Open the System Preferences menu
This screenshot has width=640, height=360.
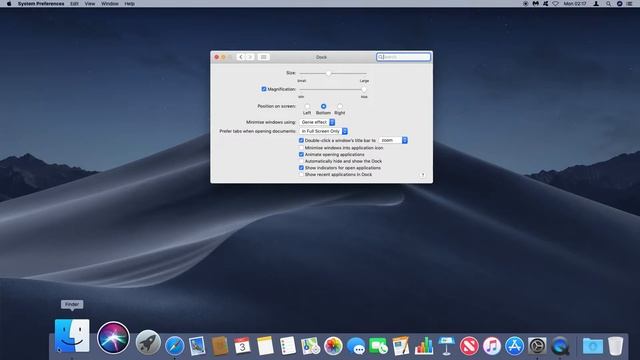(41, 4)
